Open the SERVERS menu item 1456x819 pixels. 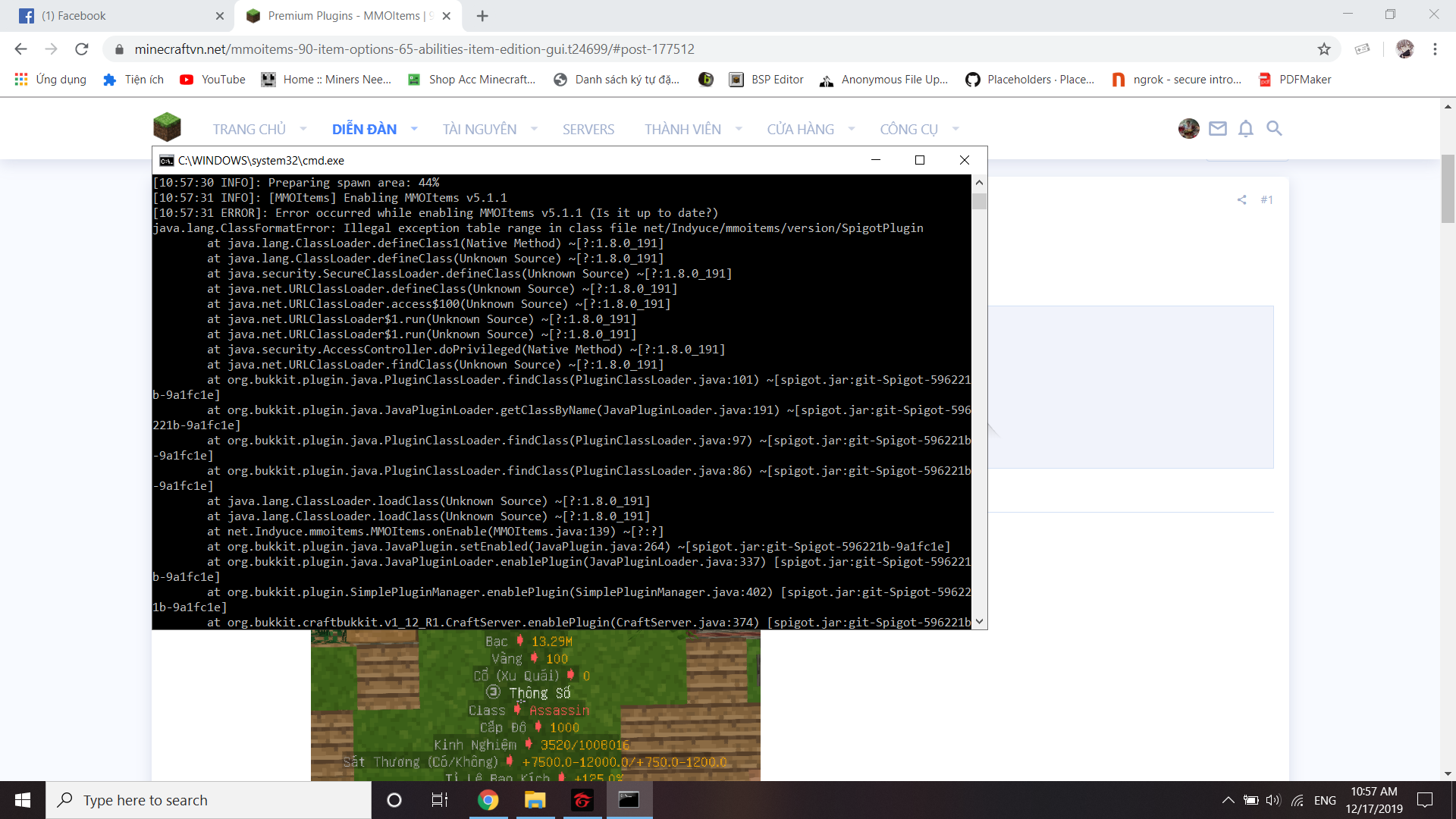pos(588,129)
